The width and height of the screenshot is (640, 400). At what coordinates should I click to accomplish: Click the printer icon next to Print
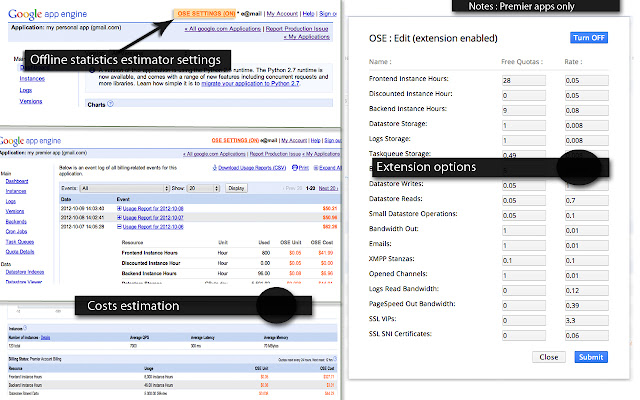pos(295,168)
